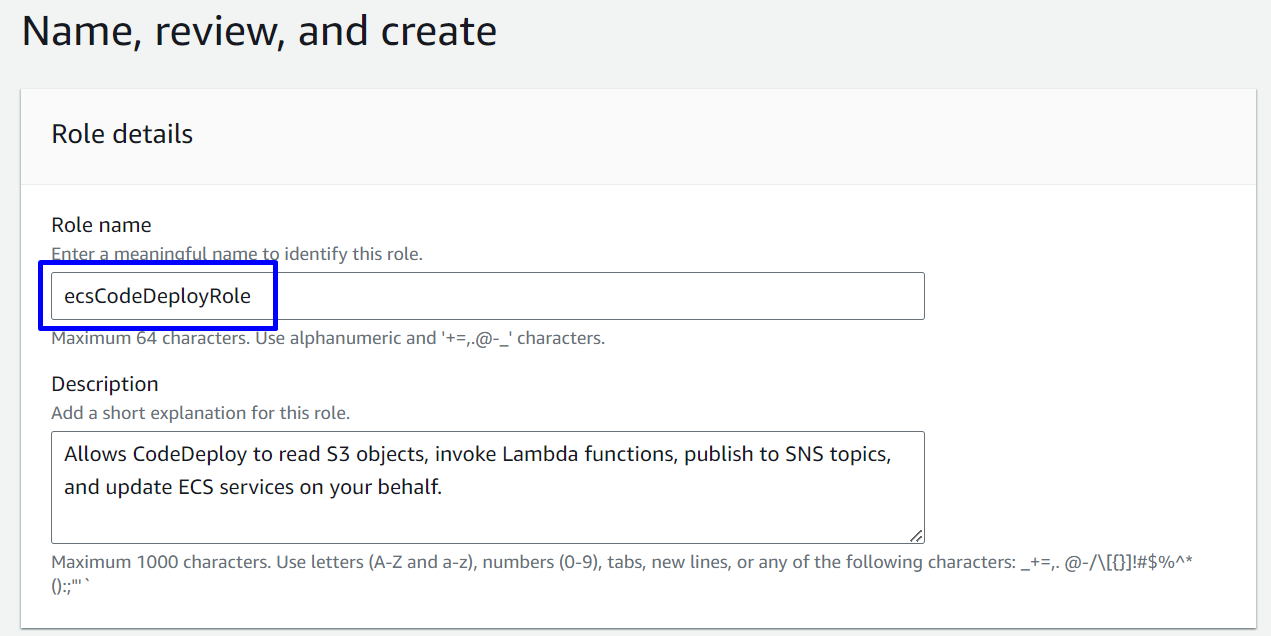Screen dimensions: 1271x636
Task: Click the "Role details" section heading
Action: (122, 134)
